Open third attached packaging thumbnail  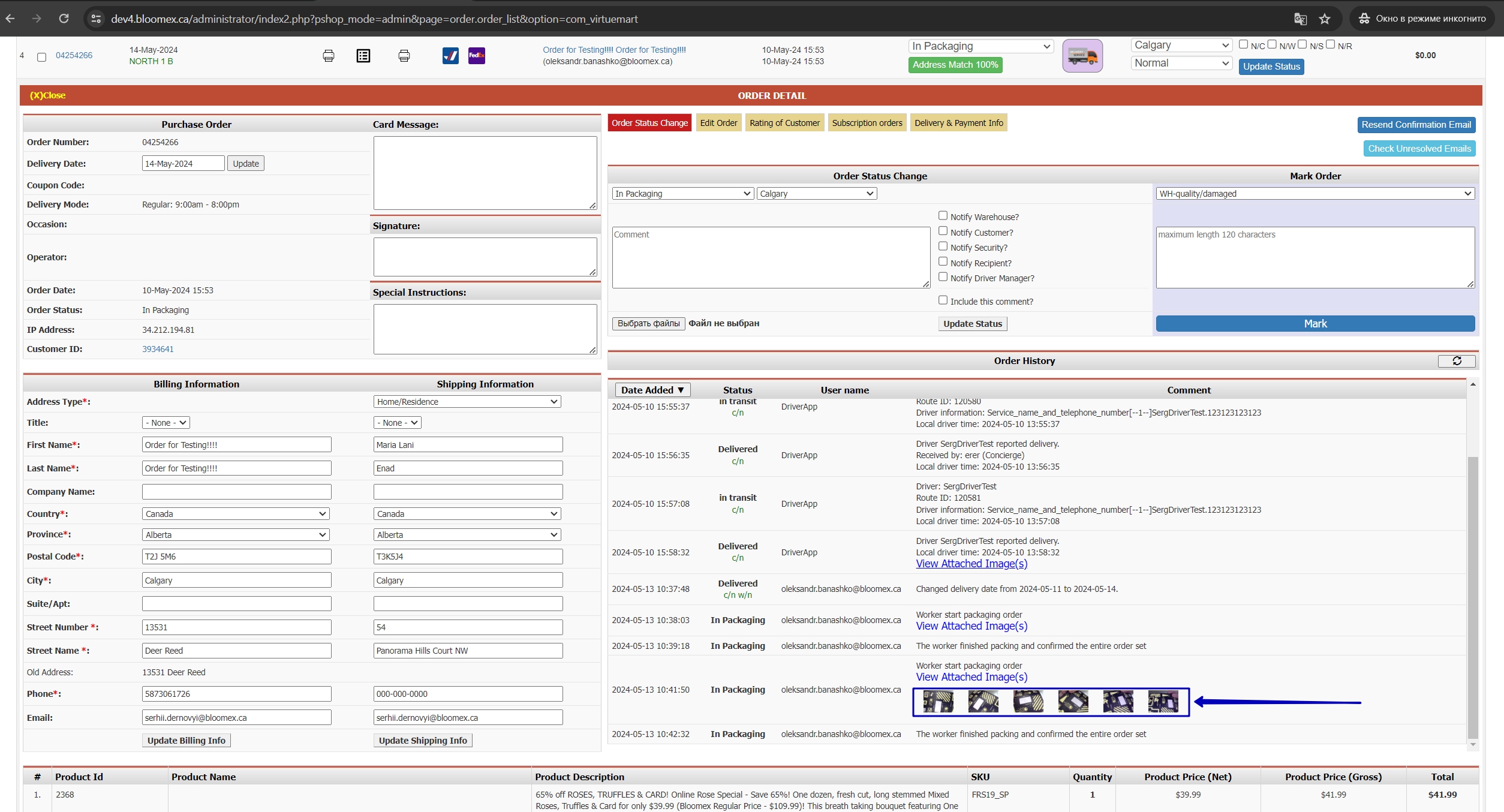1028,701
